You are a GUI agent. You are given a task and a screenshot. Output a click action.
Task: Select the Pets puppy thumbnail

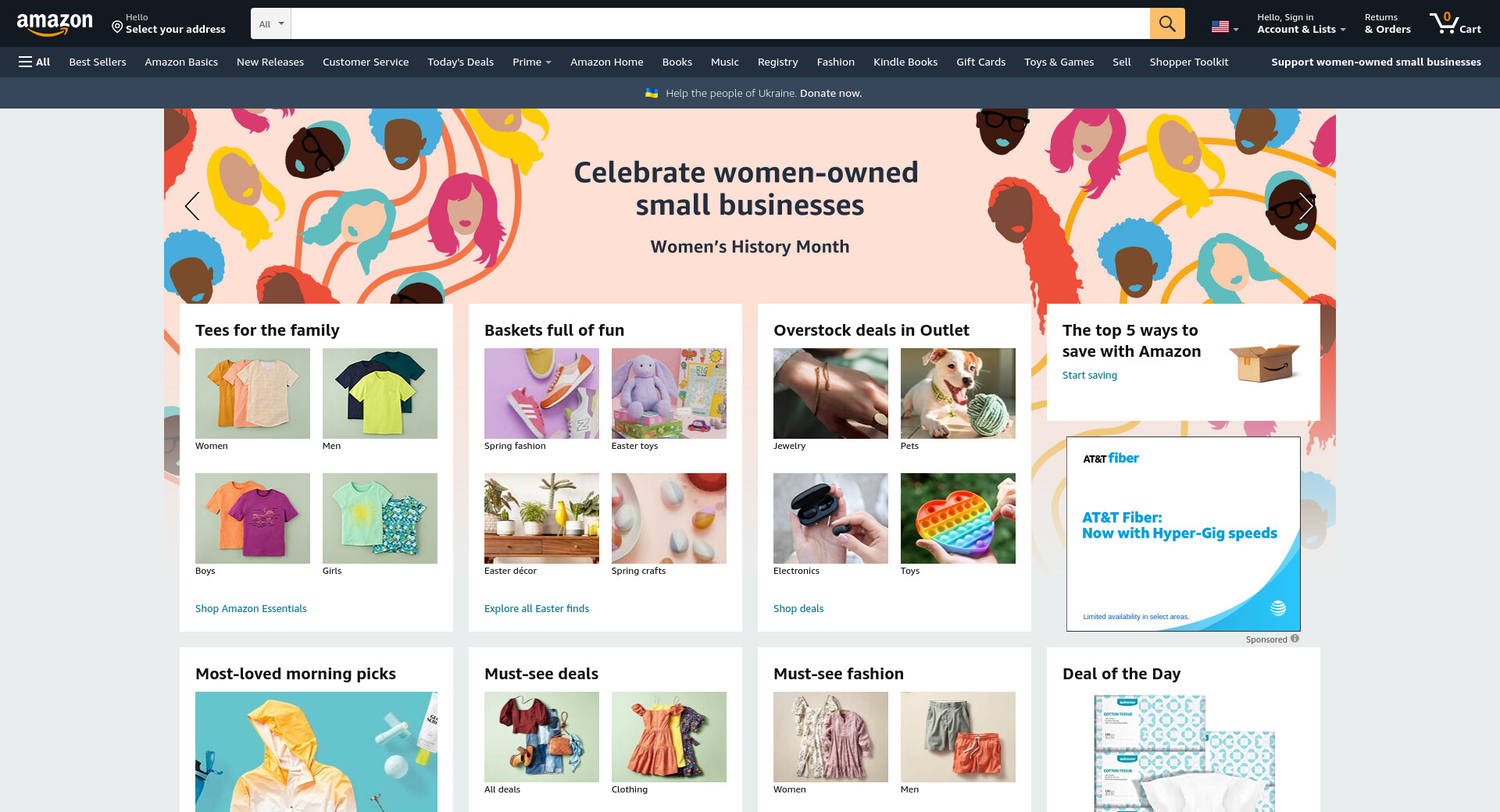coord(958,394)
